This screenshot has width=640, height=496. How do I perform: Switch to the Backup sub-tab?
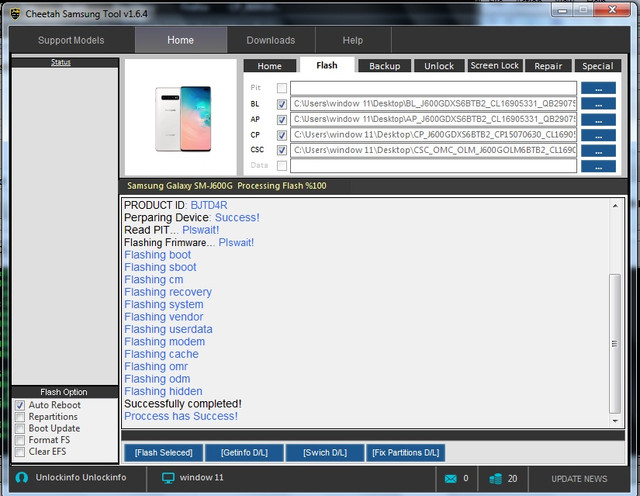click(384, 66)
